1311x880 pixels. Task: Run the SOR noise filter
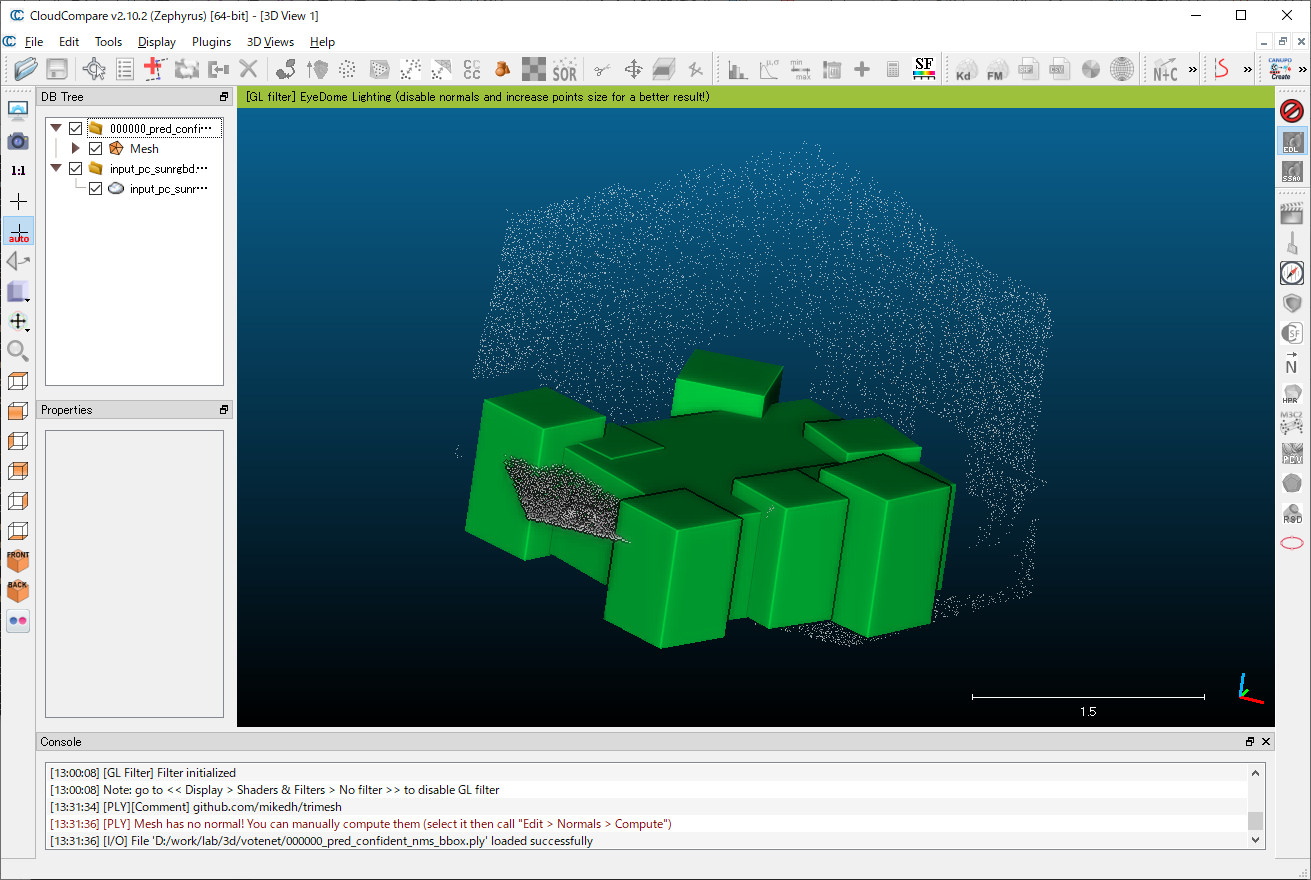pyautogui.click(x=565, y=69)
